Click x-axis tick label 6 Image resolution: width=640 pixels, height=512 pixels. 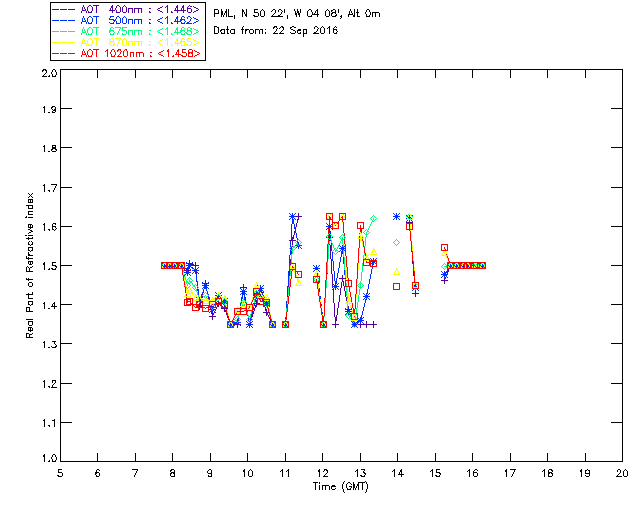[98, 473]
